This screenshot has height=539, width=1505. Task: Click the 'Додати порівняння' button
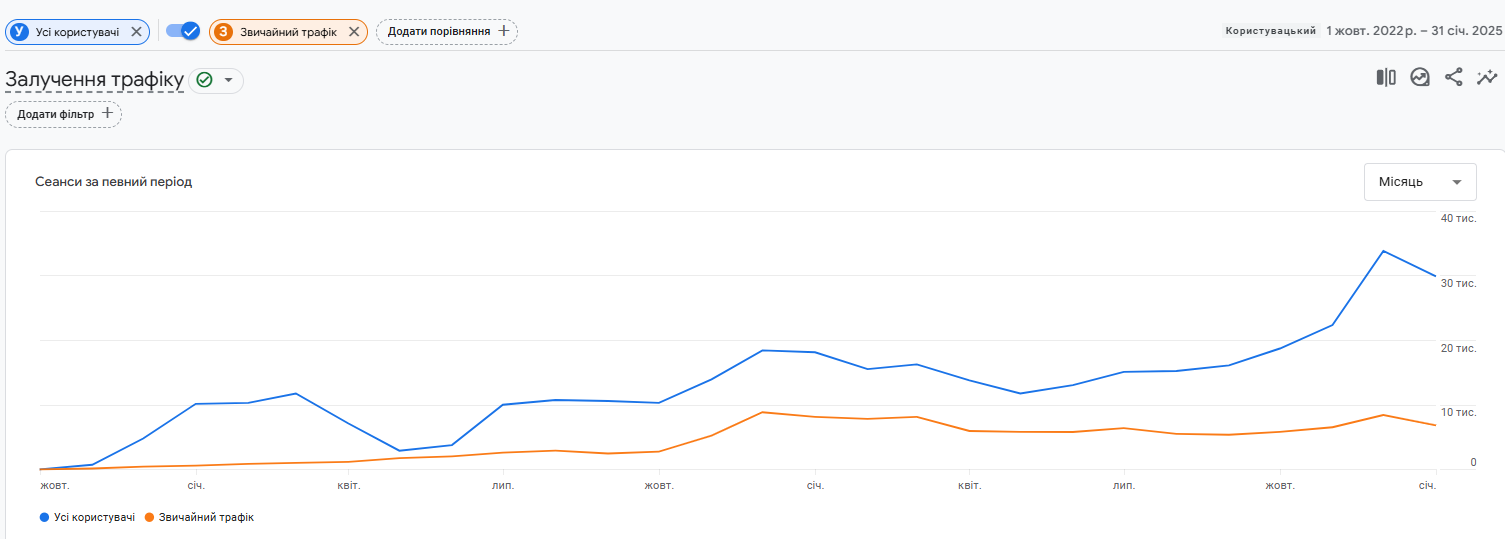(447, 32)
